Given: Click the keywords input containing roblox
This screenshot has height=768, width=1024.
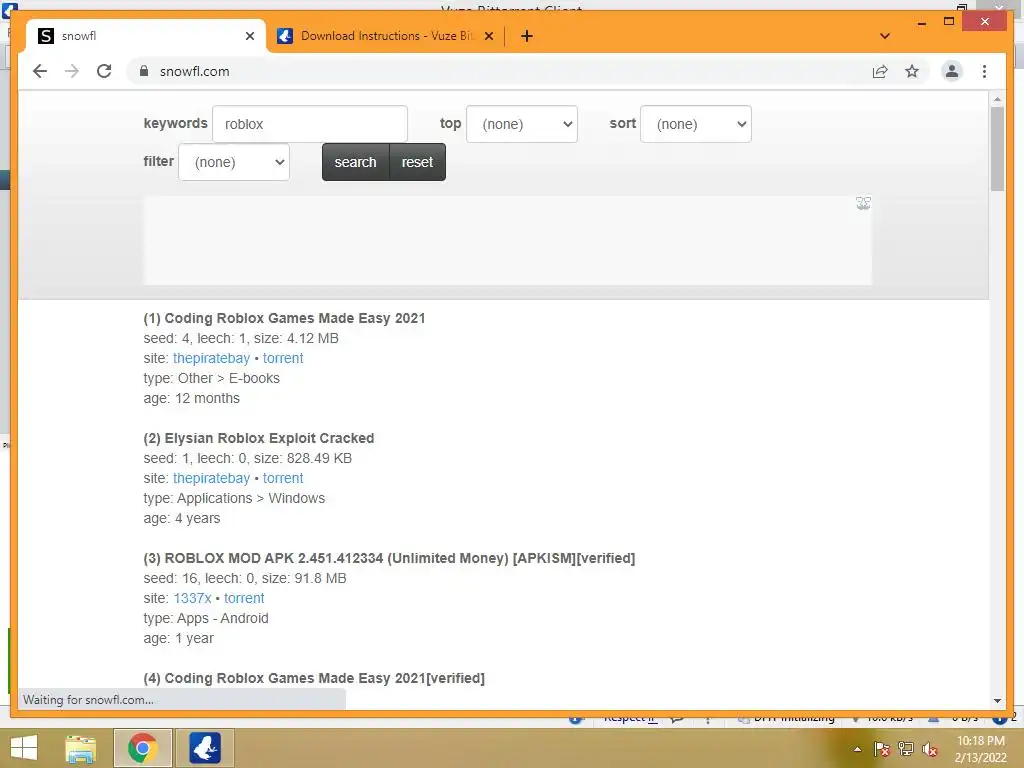Looking at the screenshot, I should [x=310, y=124].
